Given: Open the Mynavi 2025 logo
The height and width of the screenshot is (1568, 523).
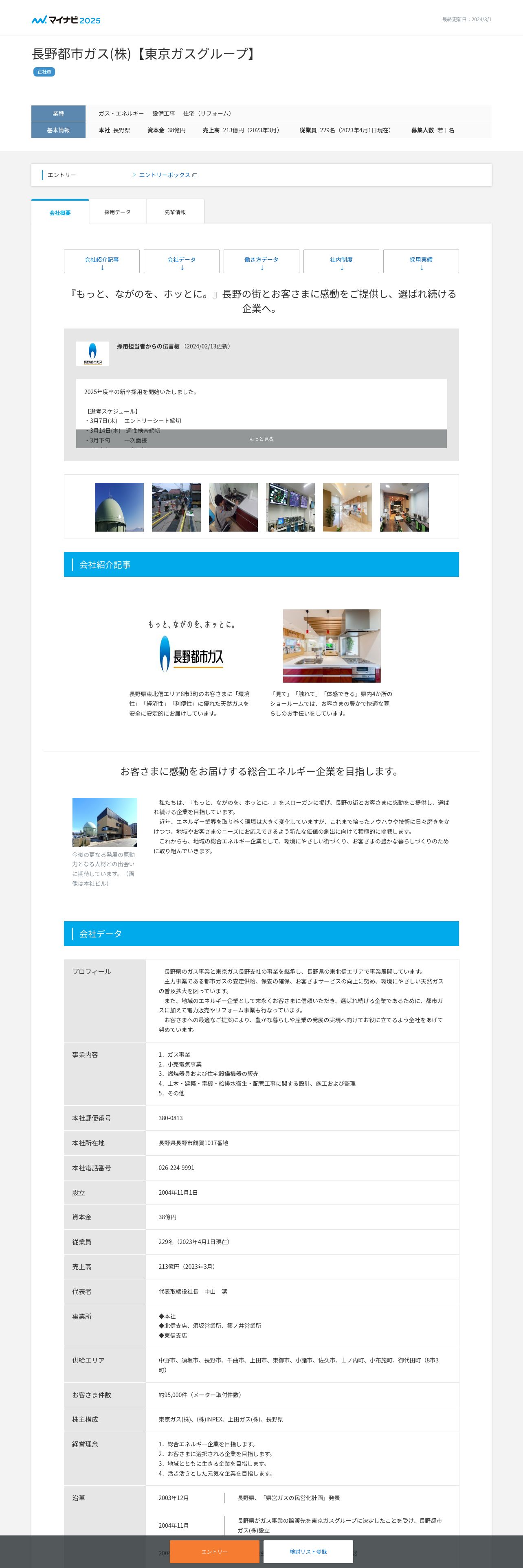Looking at the screenshot, I should point(66,20).
